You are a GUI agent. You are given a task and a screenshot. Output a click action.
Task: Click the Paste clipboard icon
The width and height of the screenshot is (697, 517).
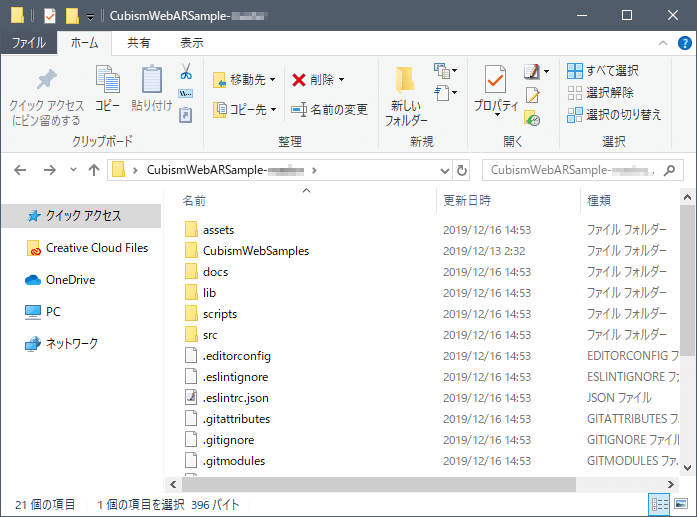click(152, 80)
